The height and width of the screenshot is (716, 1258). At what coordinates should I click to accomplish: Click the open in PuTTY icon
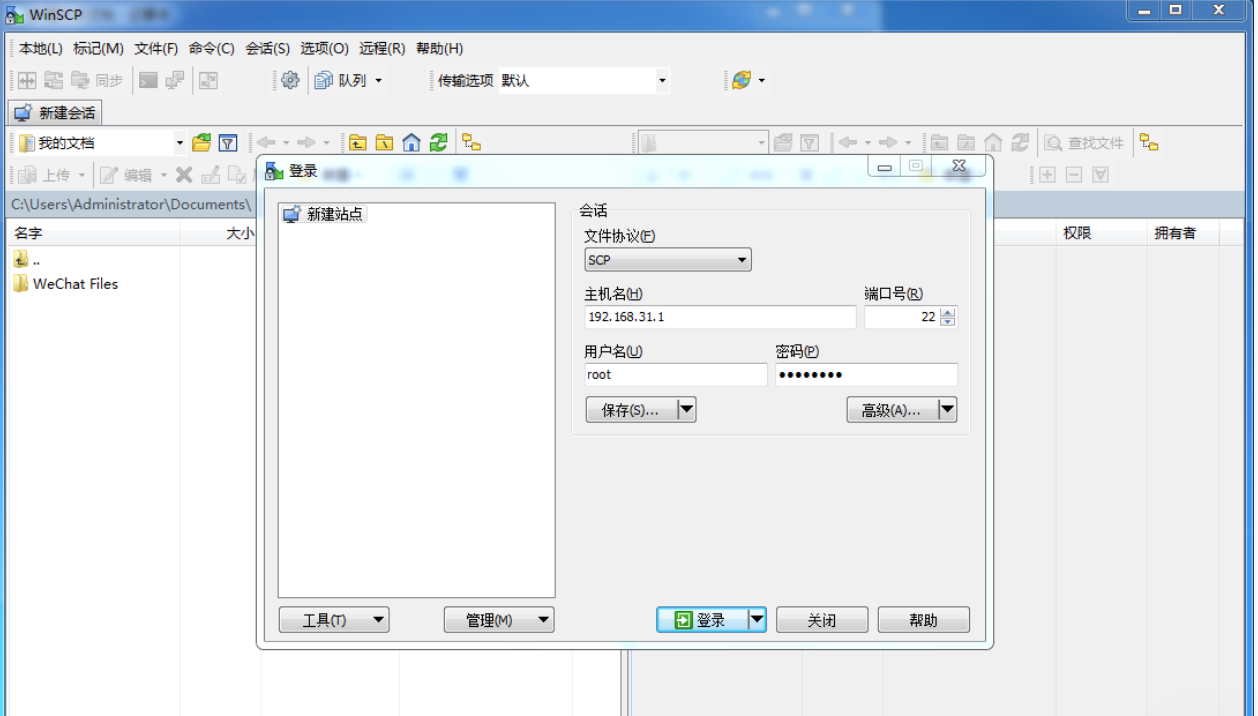pyautogui.click(x=175, y=81)
